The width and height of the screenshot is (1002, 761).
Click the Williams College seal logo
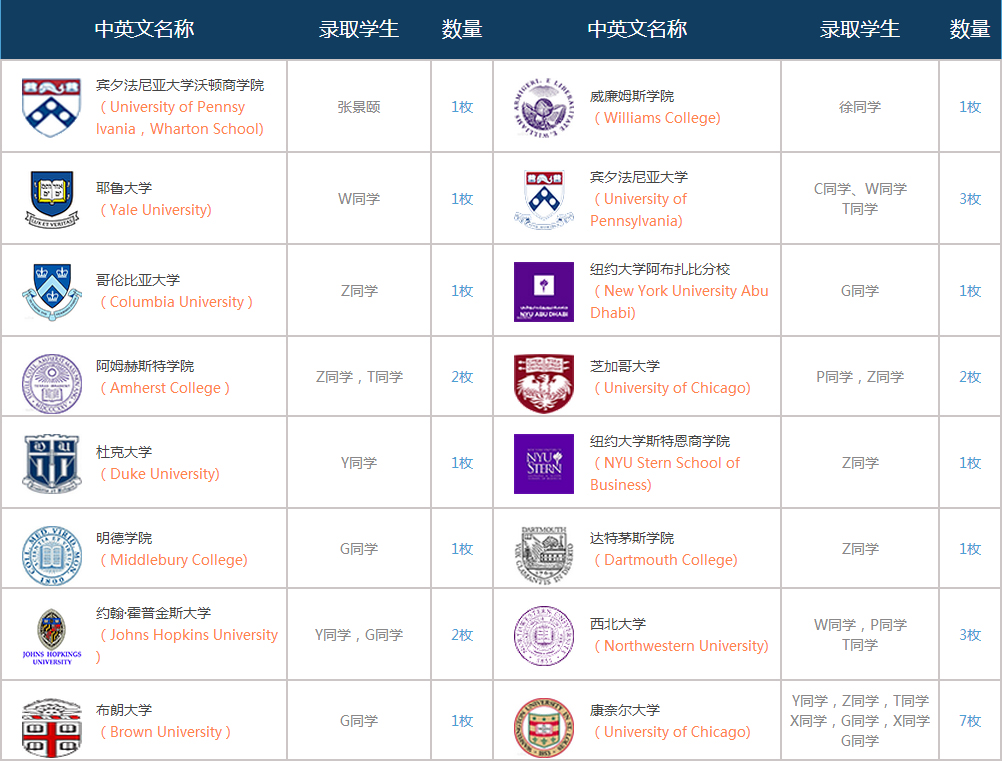(x=543, y=107)
